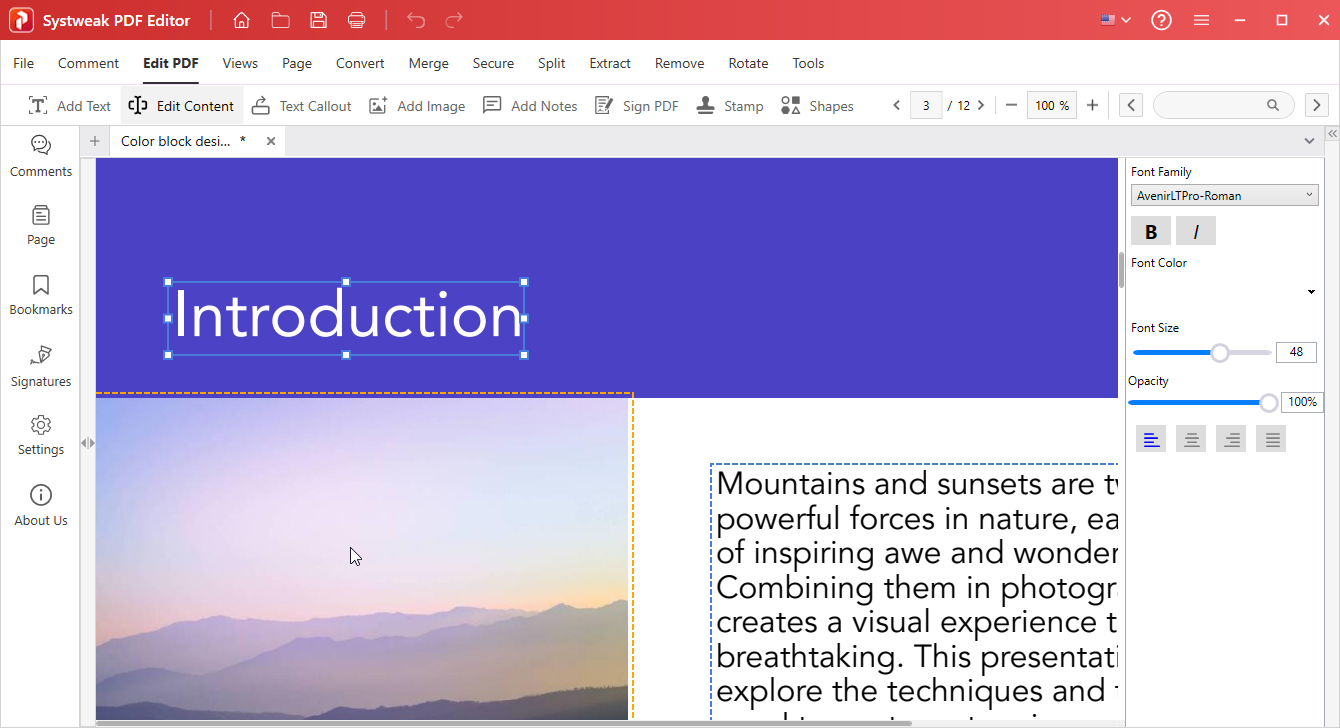The height and width of the screenshot is (728, 1340).
Task: Apply bold formatting to selected text
Action: click(1150, 230)
